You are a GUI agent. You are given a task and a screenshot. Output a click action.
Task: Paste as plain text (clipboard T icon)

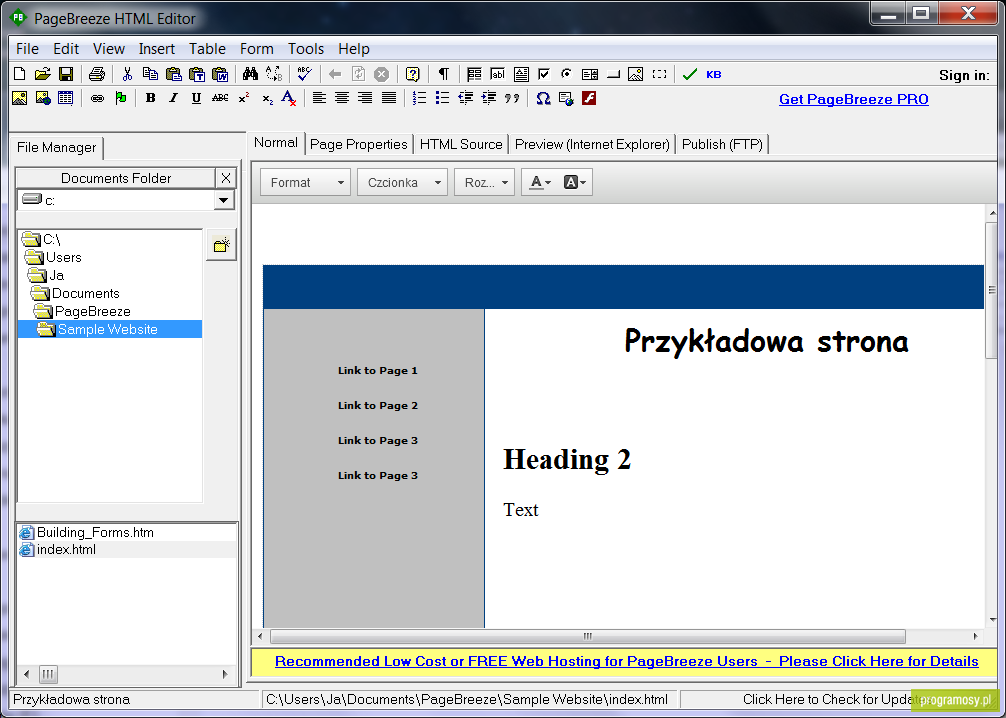(x=196, y=74)
